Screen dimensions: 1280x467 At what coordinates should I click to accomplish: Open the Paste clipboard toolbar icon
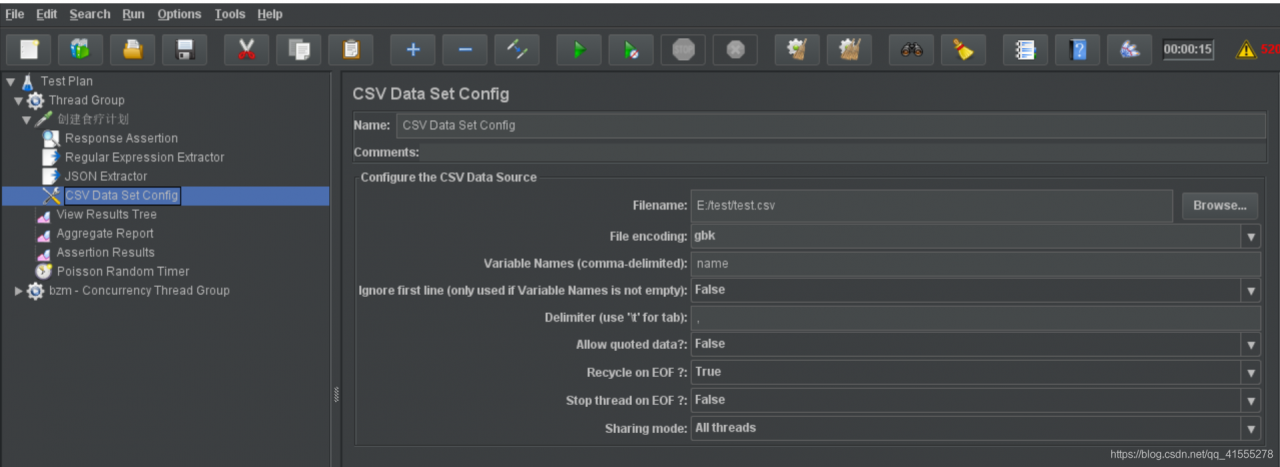click(x=350, y=49)
